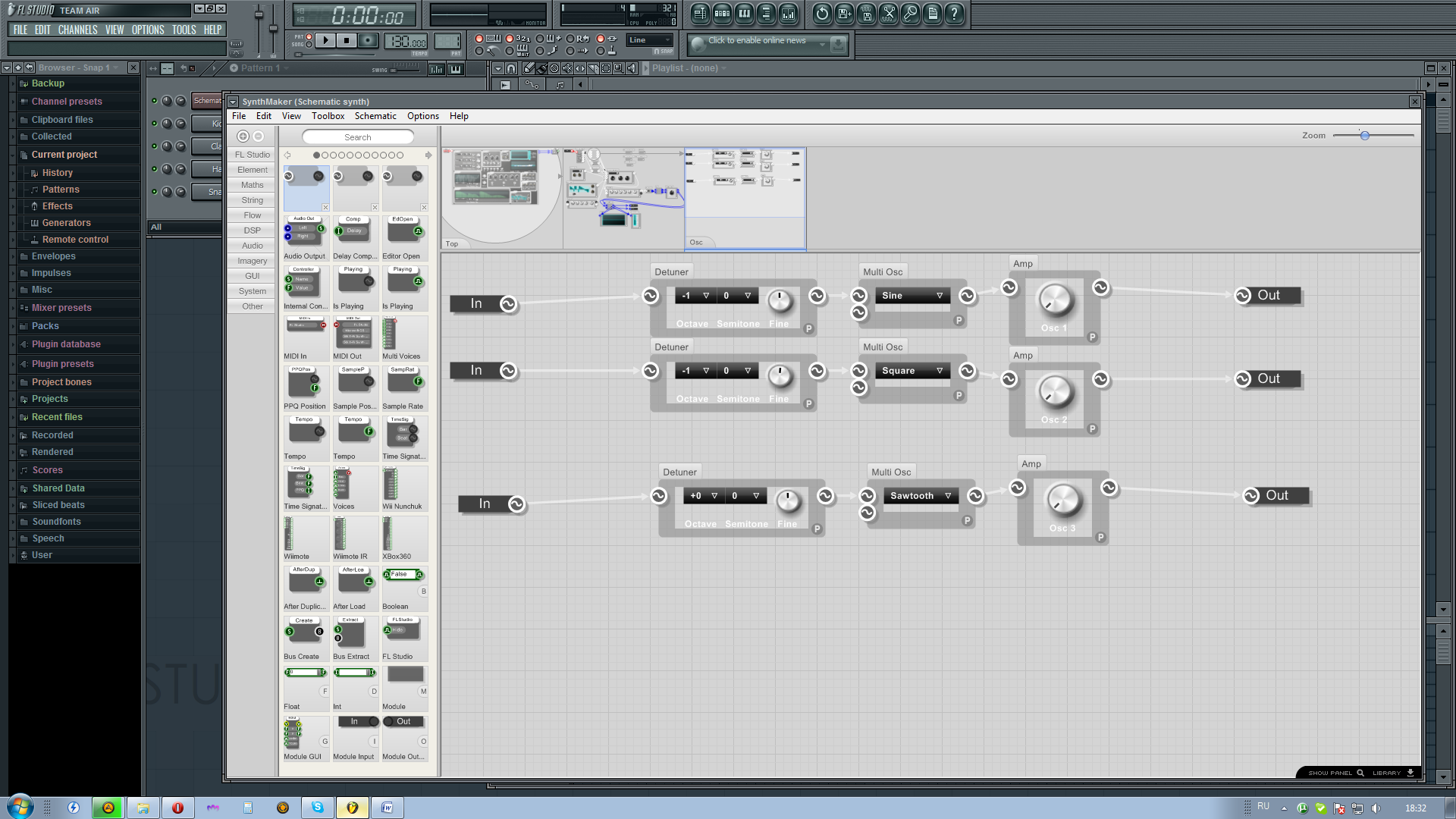This screenshot has width=1456, height=819.
Task: Open the Playlist view from the toolbar
Action: pyautogui.click(x=700, y=14)
